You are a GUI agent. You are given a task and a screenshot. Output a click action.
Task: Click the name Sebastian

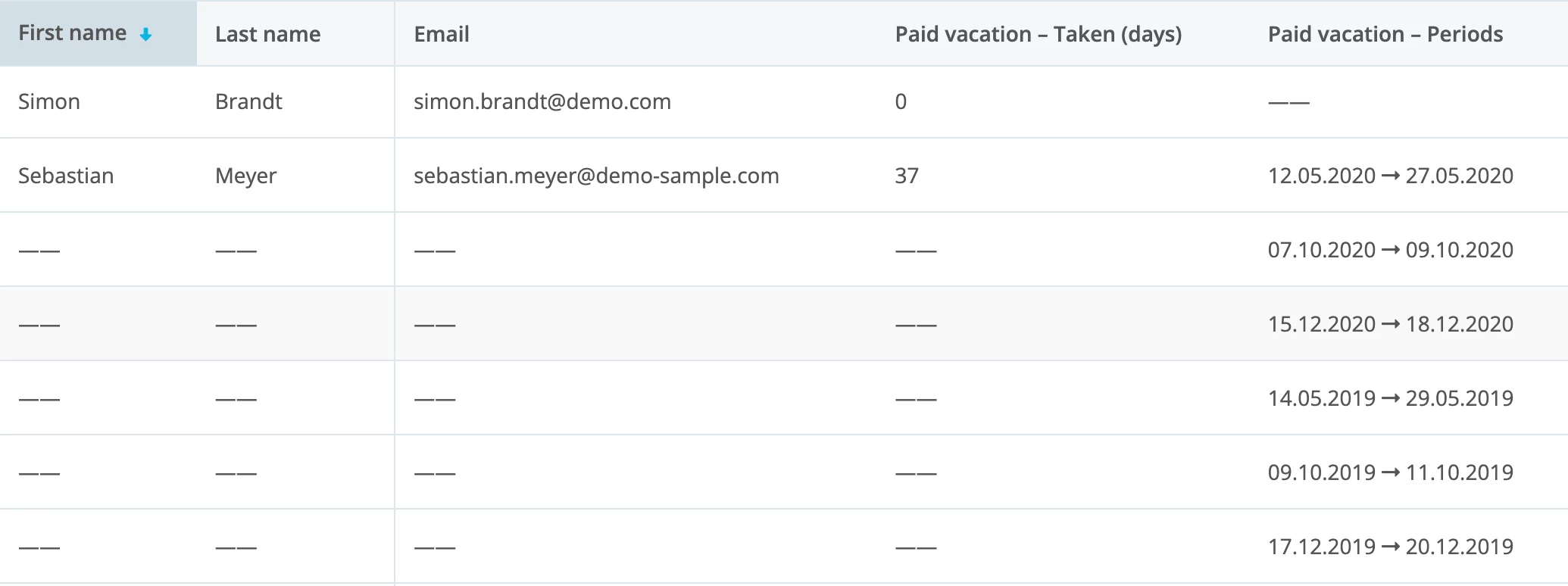[x=66, y=176]
